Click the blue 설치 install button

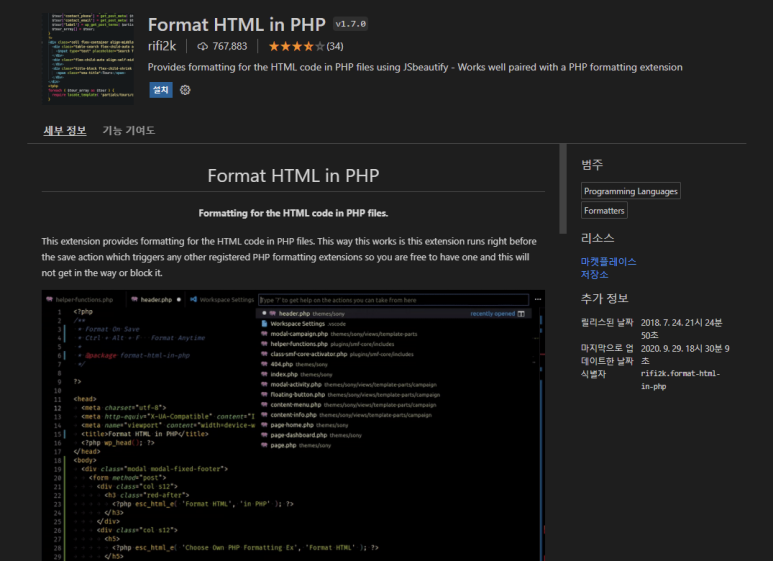(x=161, y=90)
